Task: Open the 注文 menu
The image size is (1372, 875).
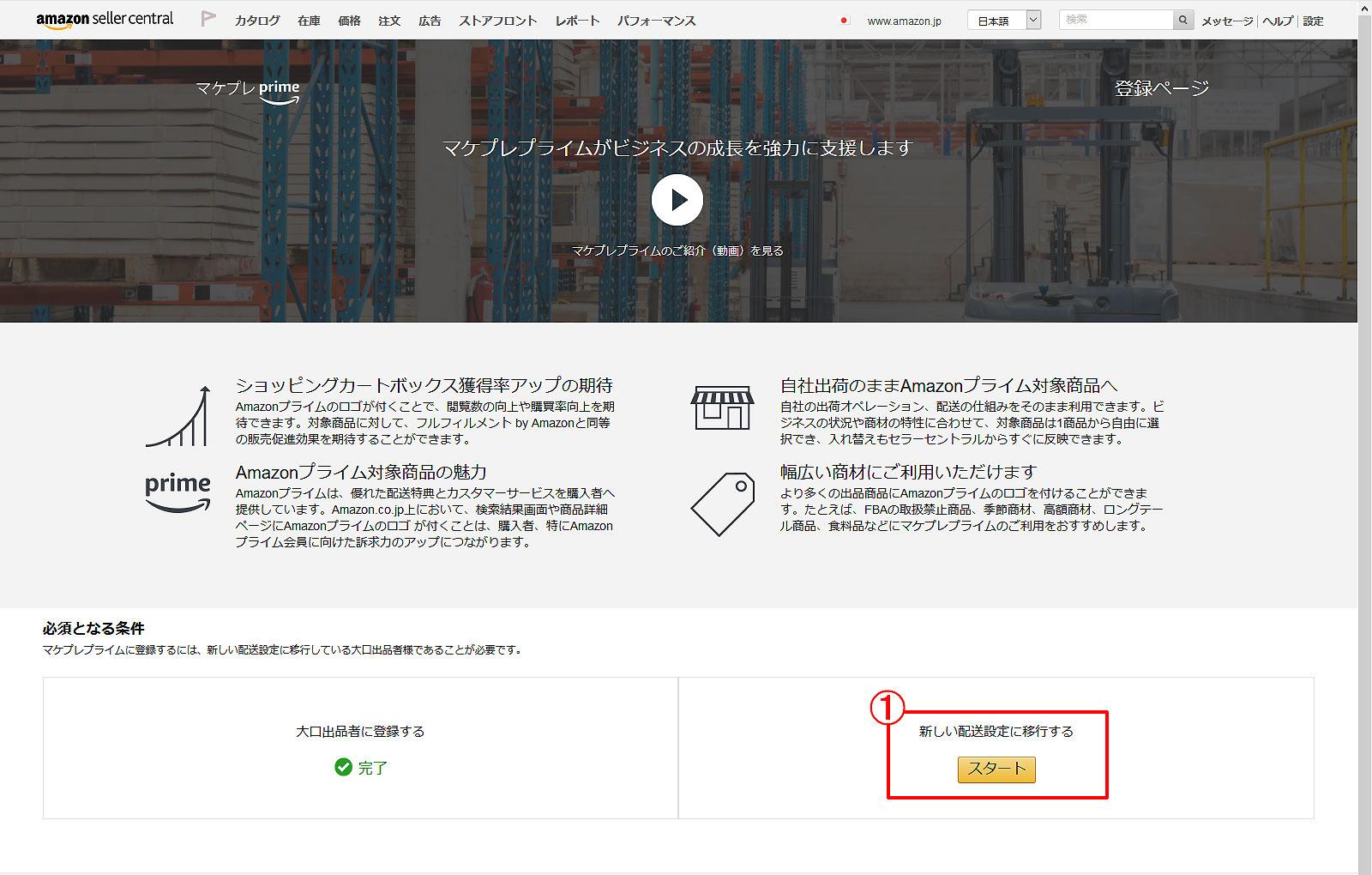Action: pos(389,21)
